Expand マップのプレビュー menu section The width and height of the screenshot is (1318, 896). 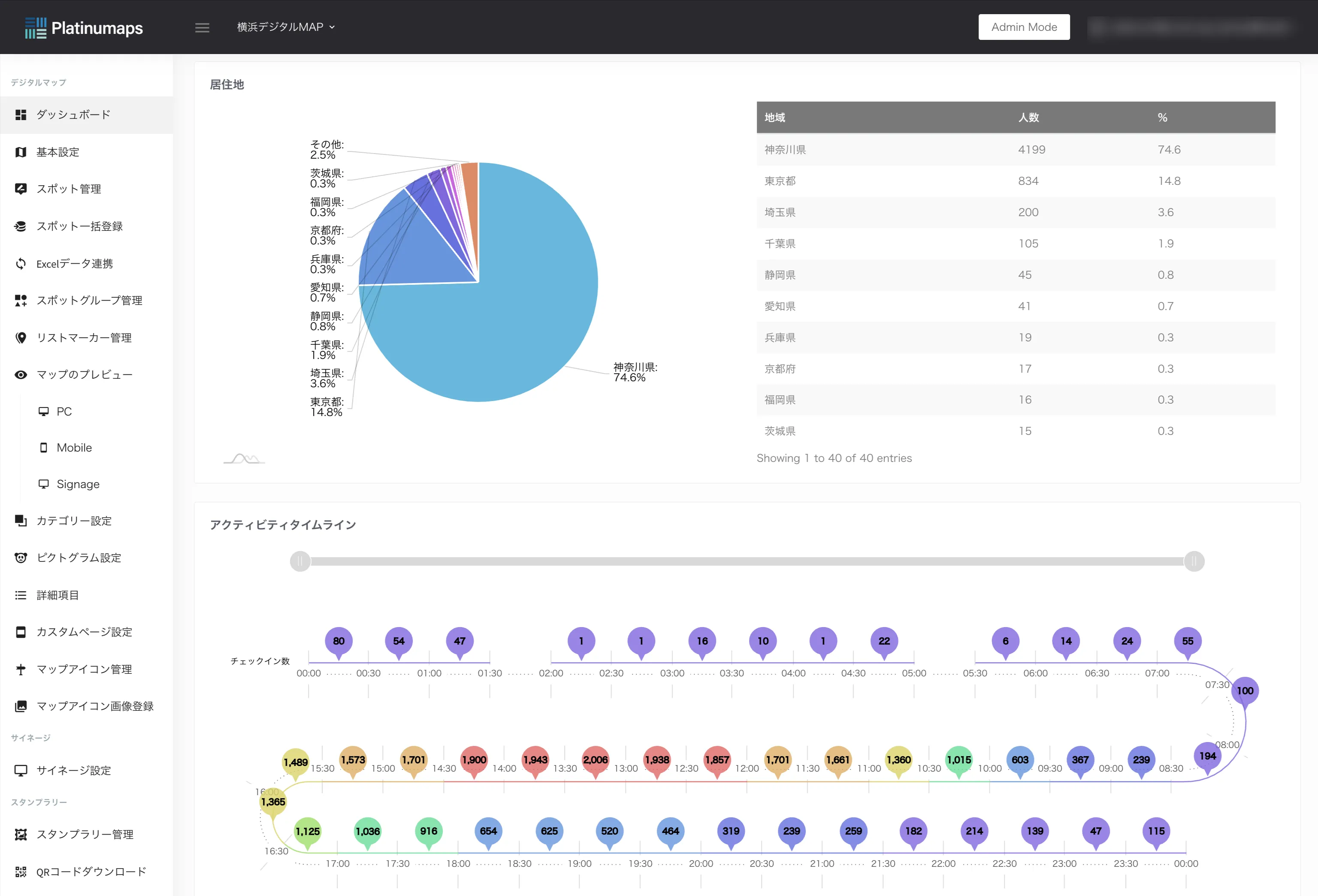(x=84, y=375)
